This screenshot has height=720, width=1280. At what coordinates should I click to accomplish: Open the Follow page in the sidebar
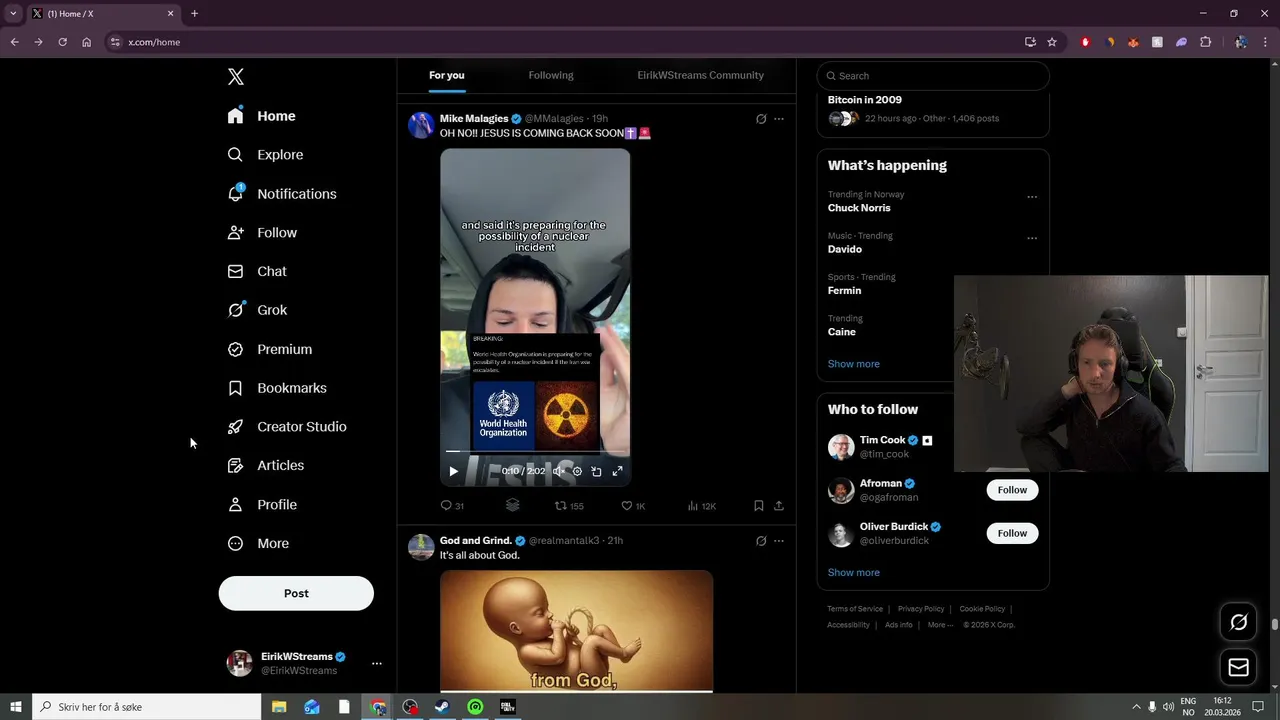262,233
